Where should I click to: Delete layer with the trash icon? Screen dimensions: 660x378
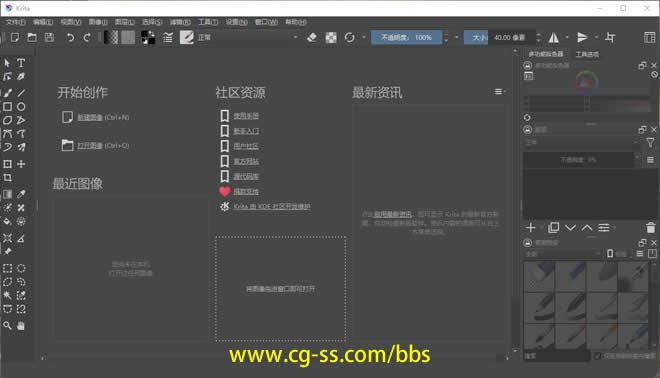click(x=651, y=228)
